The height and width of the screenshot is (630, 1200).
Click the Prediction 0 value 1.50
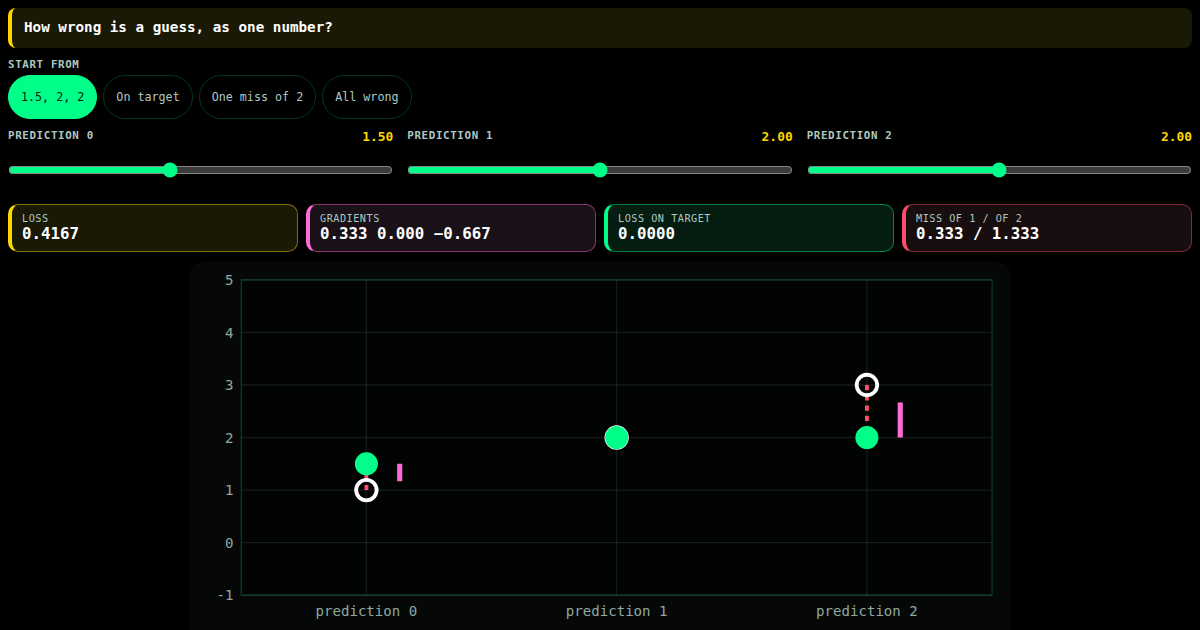tap(377, 137)
